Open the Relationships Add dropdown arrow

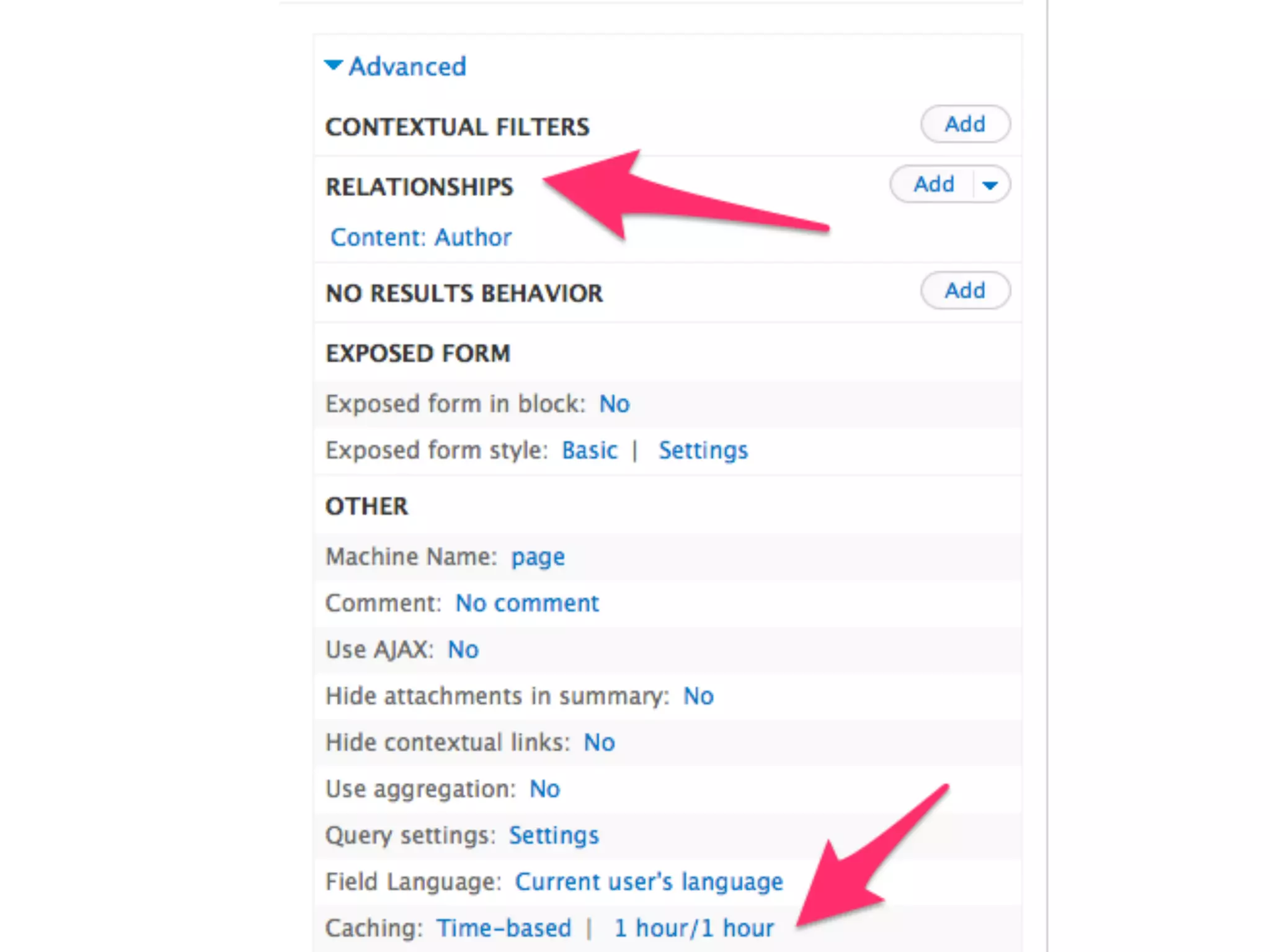pos(990,185)
